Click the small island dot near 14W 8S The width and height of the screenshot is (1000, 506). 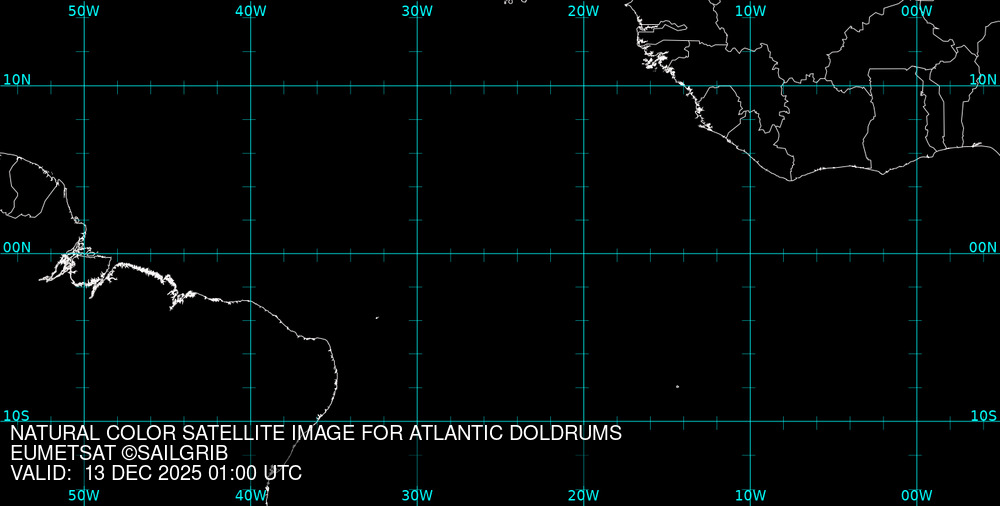[677, 386]
